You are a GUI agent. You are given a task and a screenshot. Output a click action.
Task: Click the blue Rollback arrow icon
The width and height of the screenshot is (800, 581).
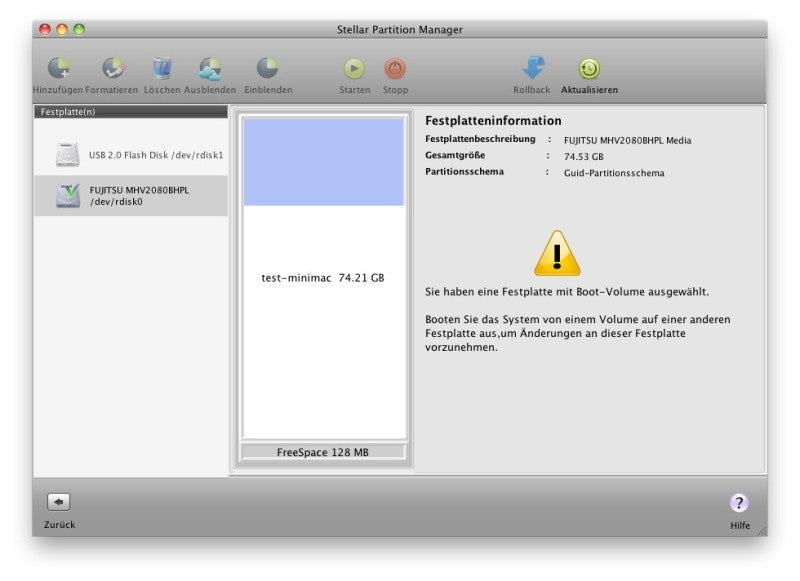point(533,67)
